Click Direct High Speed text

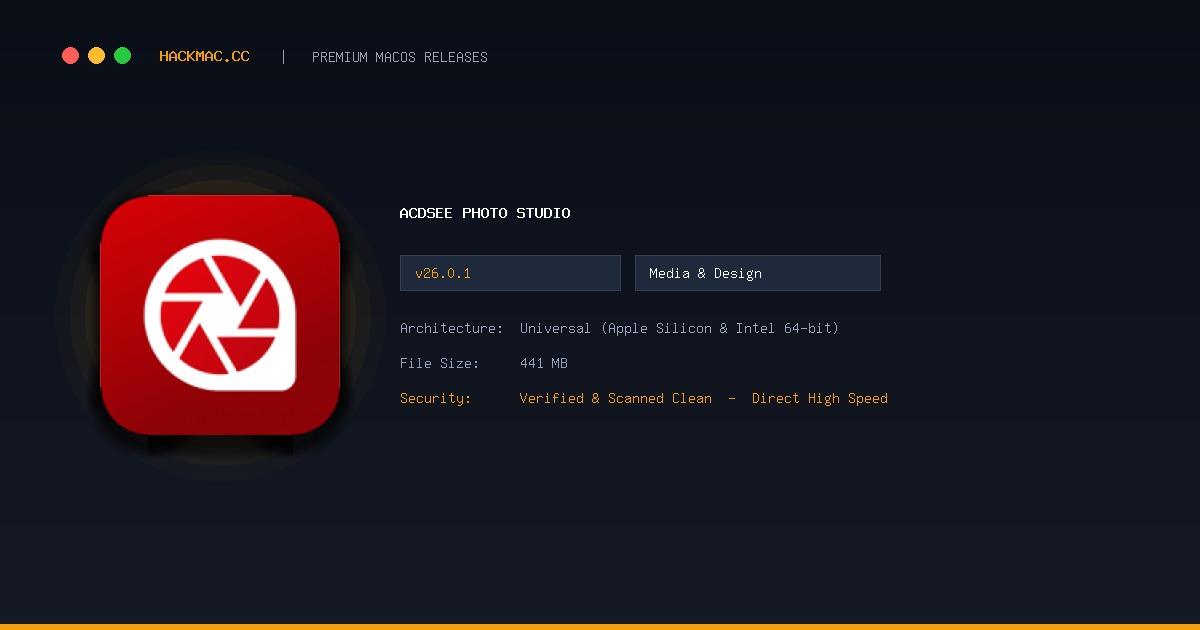pyautogui.click(x=820, y=398)
